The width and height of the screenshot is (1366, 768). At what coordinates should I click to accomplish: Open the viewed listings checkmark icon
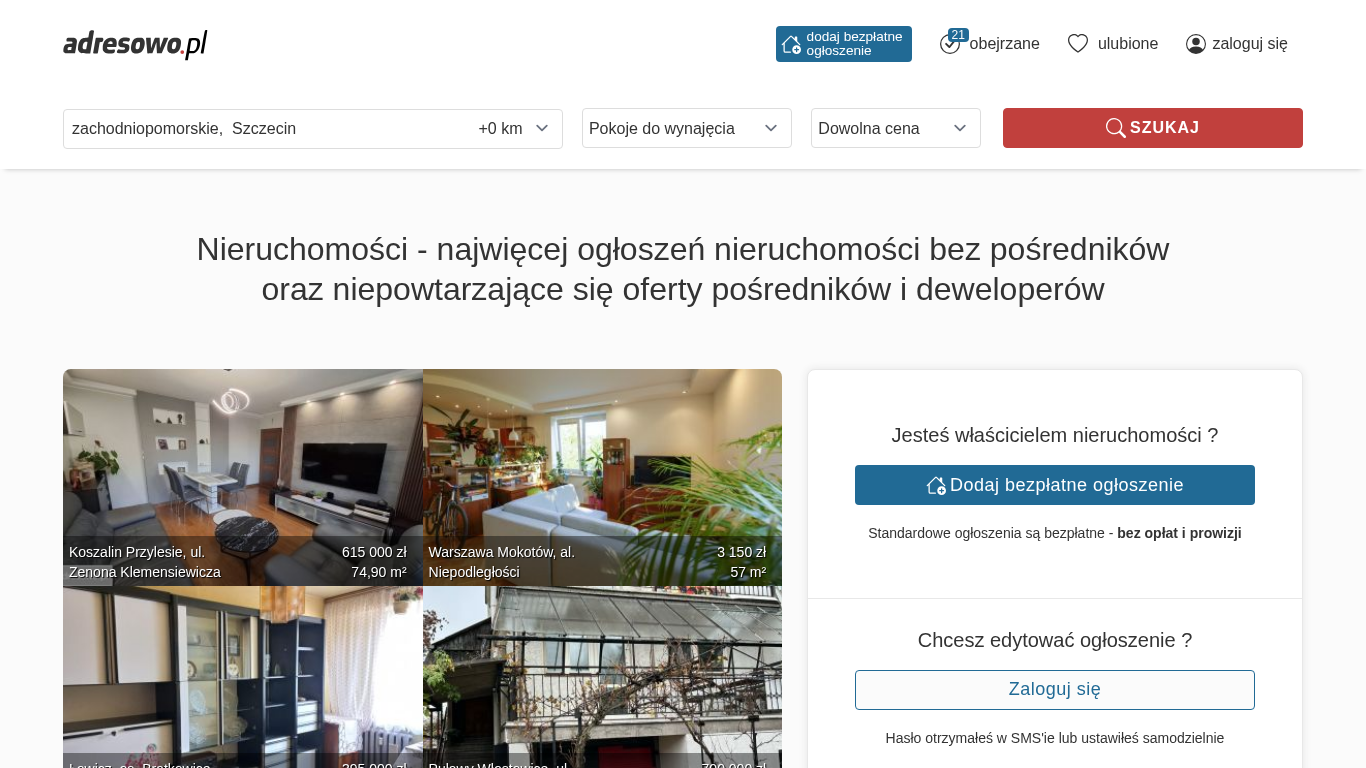click(949, 45)
